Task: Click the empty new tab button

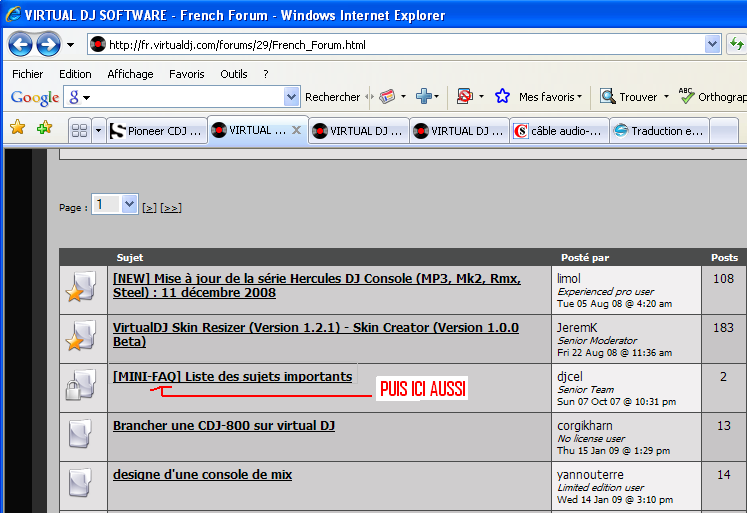Action: 724,131
